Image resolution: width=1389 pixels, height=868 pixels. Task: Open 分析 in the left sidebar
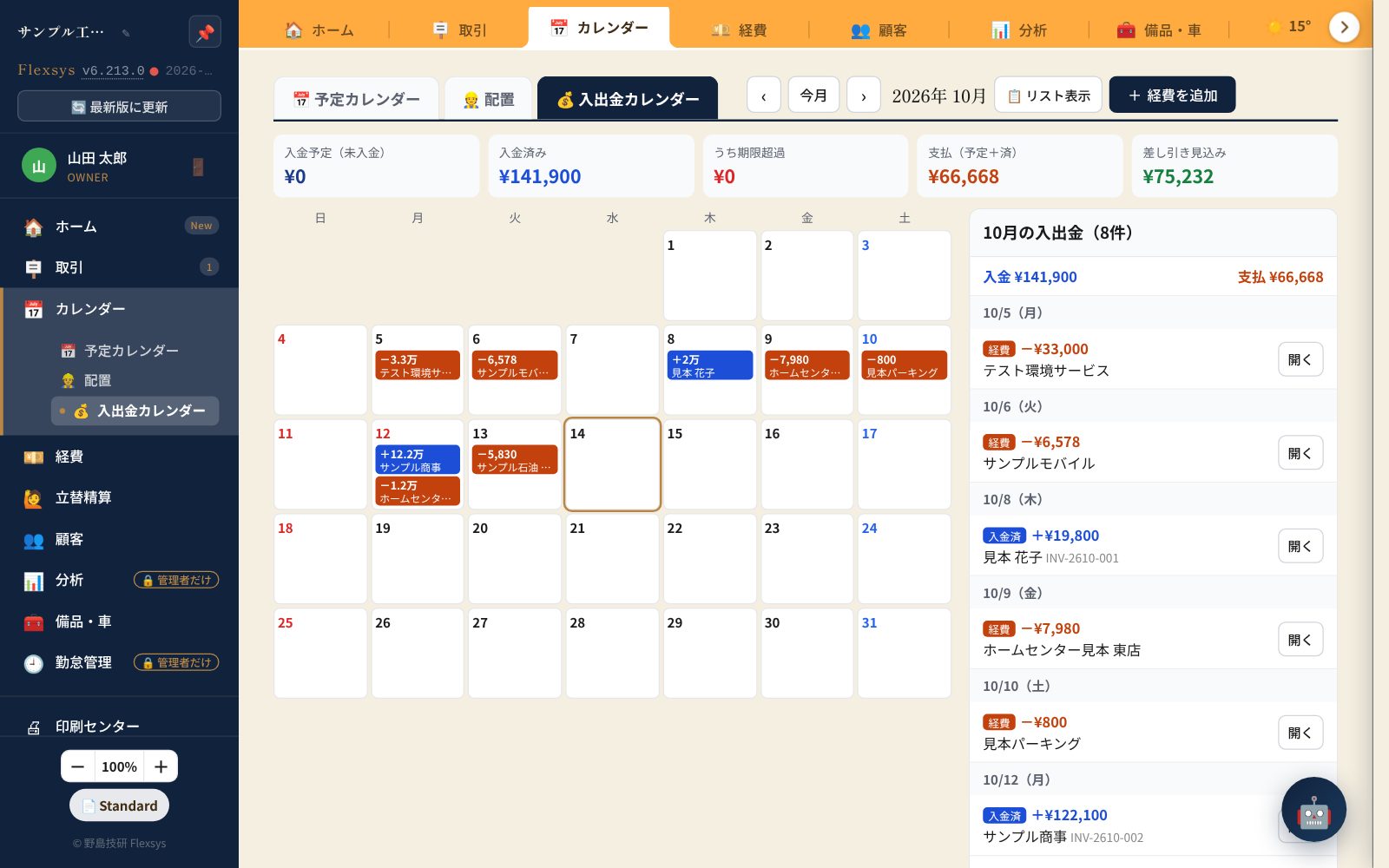[x=119, y=580]
